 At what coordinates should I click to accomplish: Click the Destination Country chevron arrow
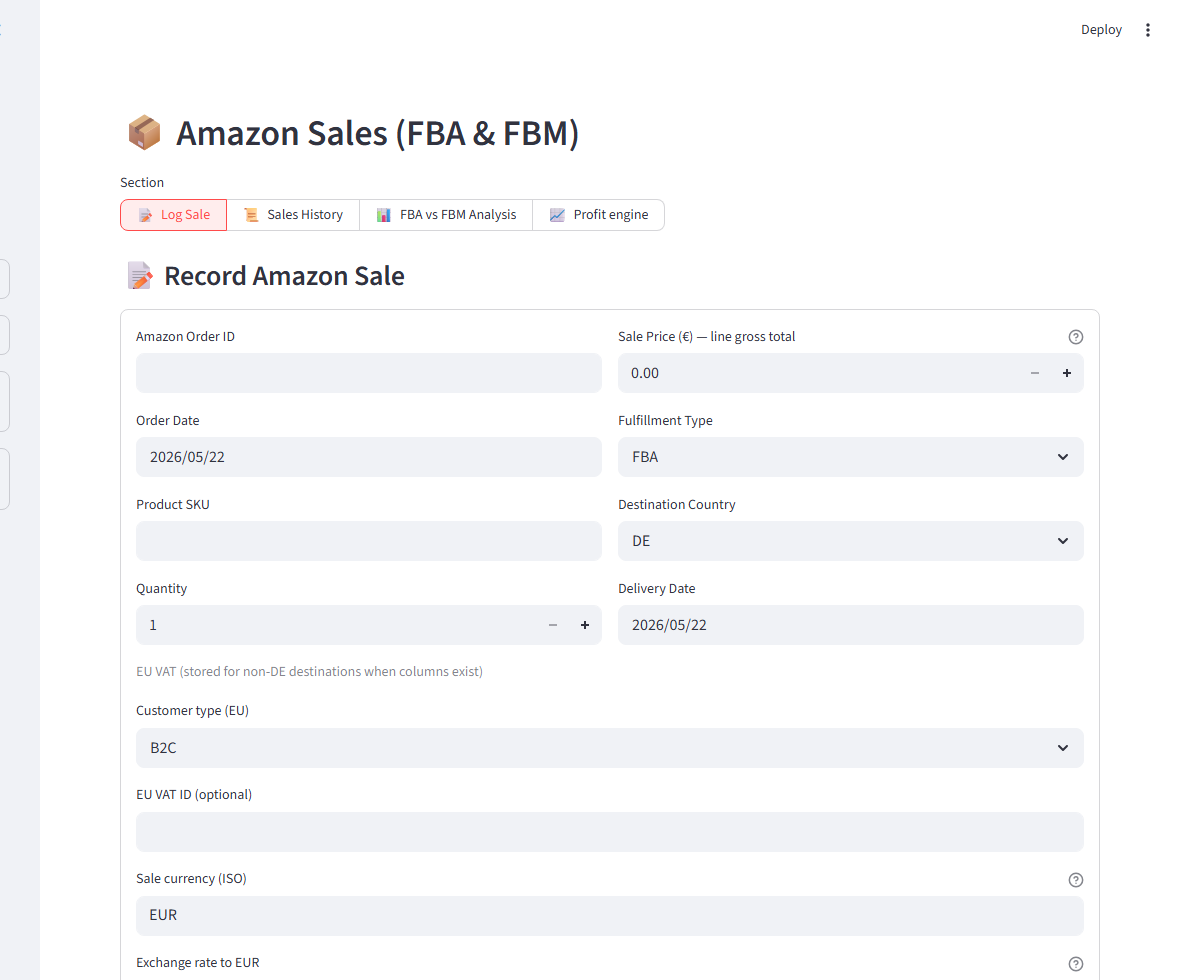point(1063,541)
